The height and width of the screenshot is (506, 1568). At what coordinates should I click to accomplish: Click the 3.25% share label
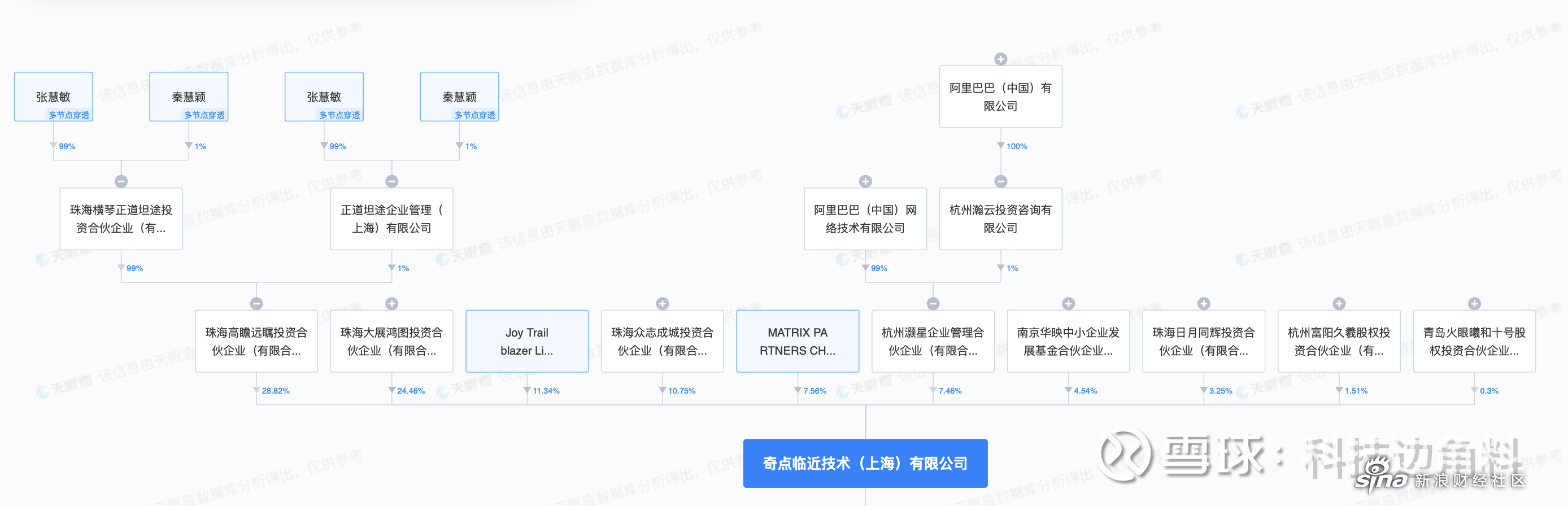(1221, 391)
